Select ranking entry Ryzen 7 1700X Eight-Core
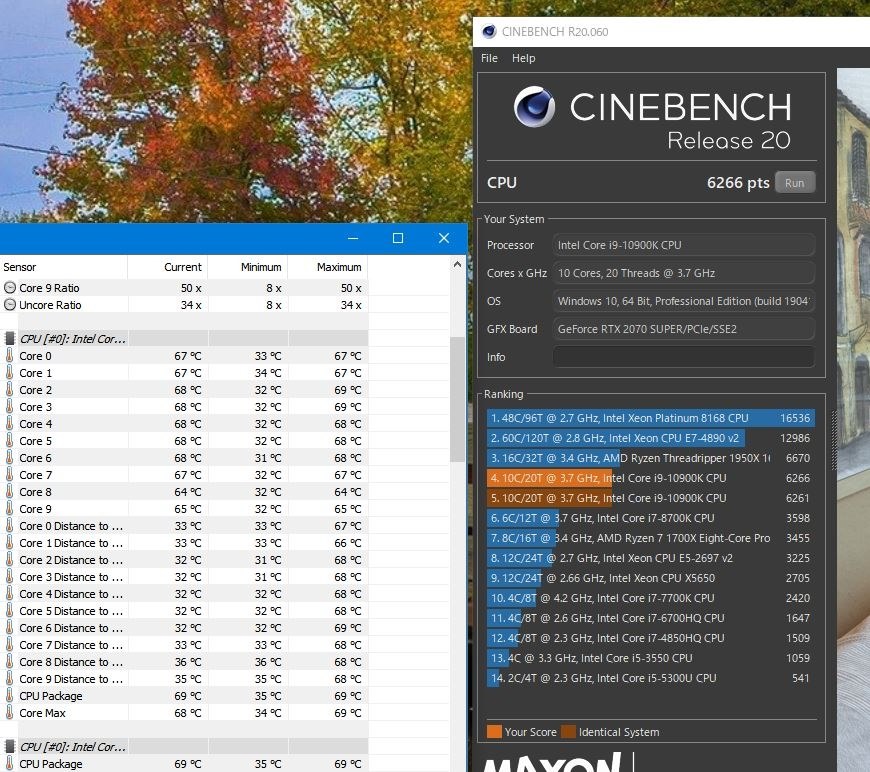This screenshot has width=870, height=772. click(651, 538)
